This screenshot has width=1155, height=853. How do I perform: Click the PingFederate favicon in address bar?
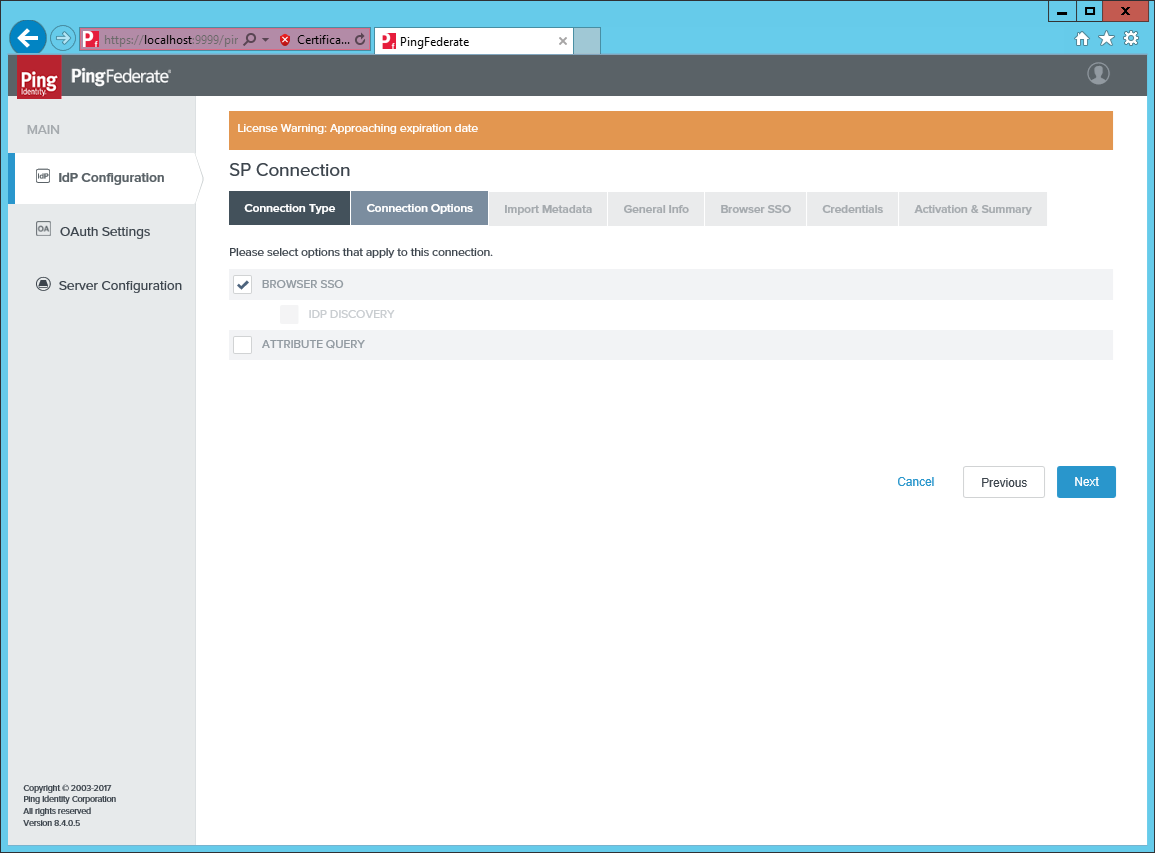pos(90,39)
